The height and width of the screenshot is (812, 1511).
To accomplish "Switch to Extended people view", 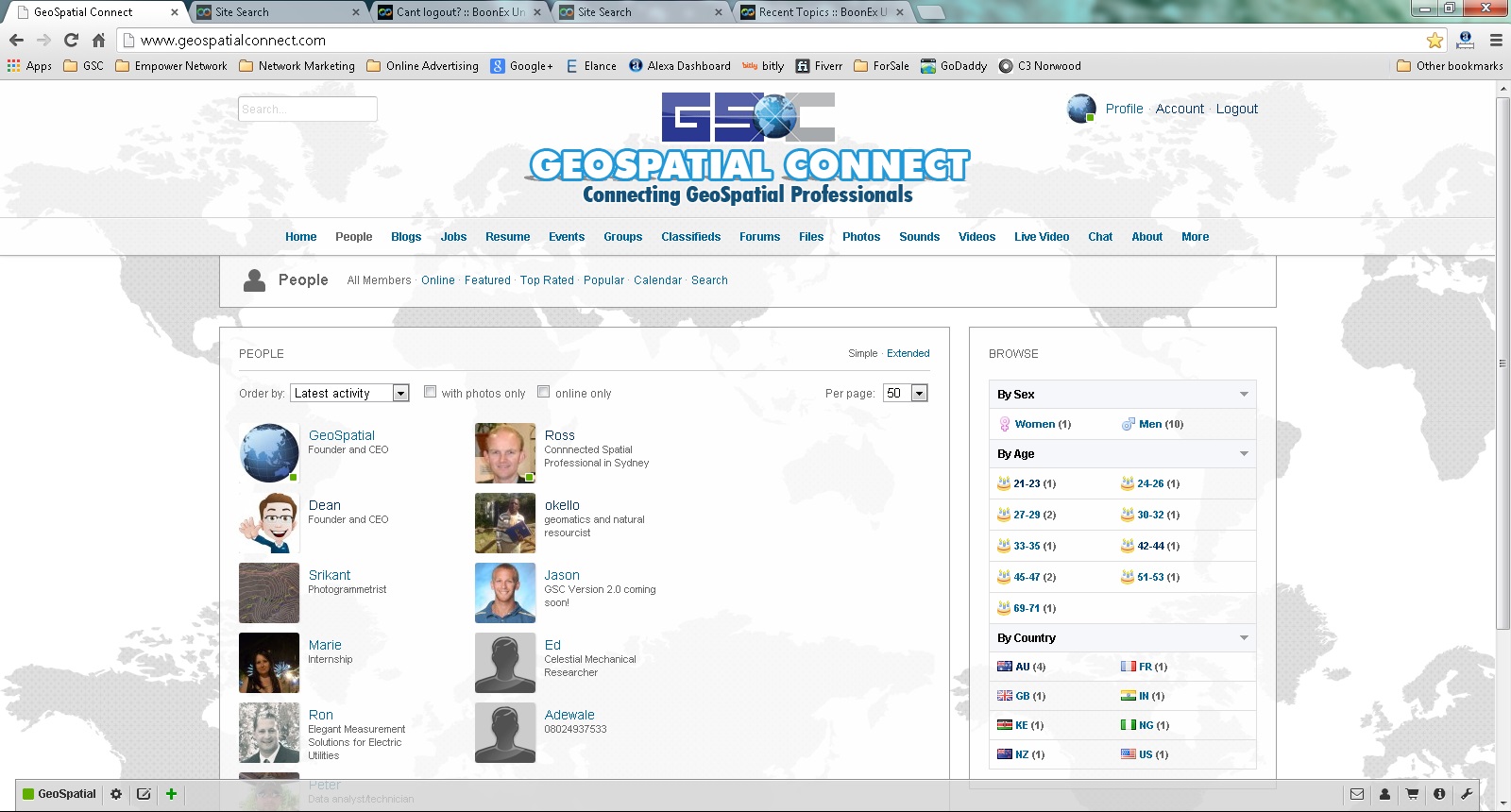I will [908, 353].
